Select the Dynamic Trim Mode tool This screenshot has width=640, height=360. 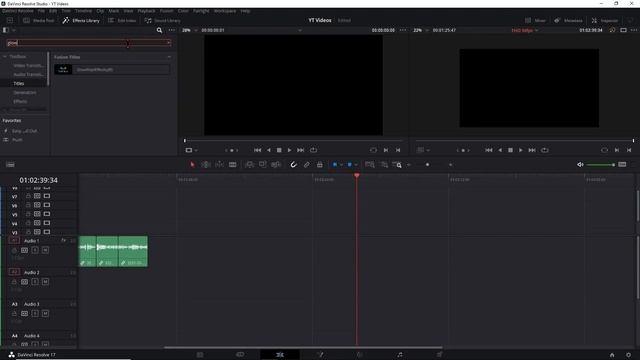coord(219,164)
